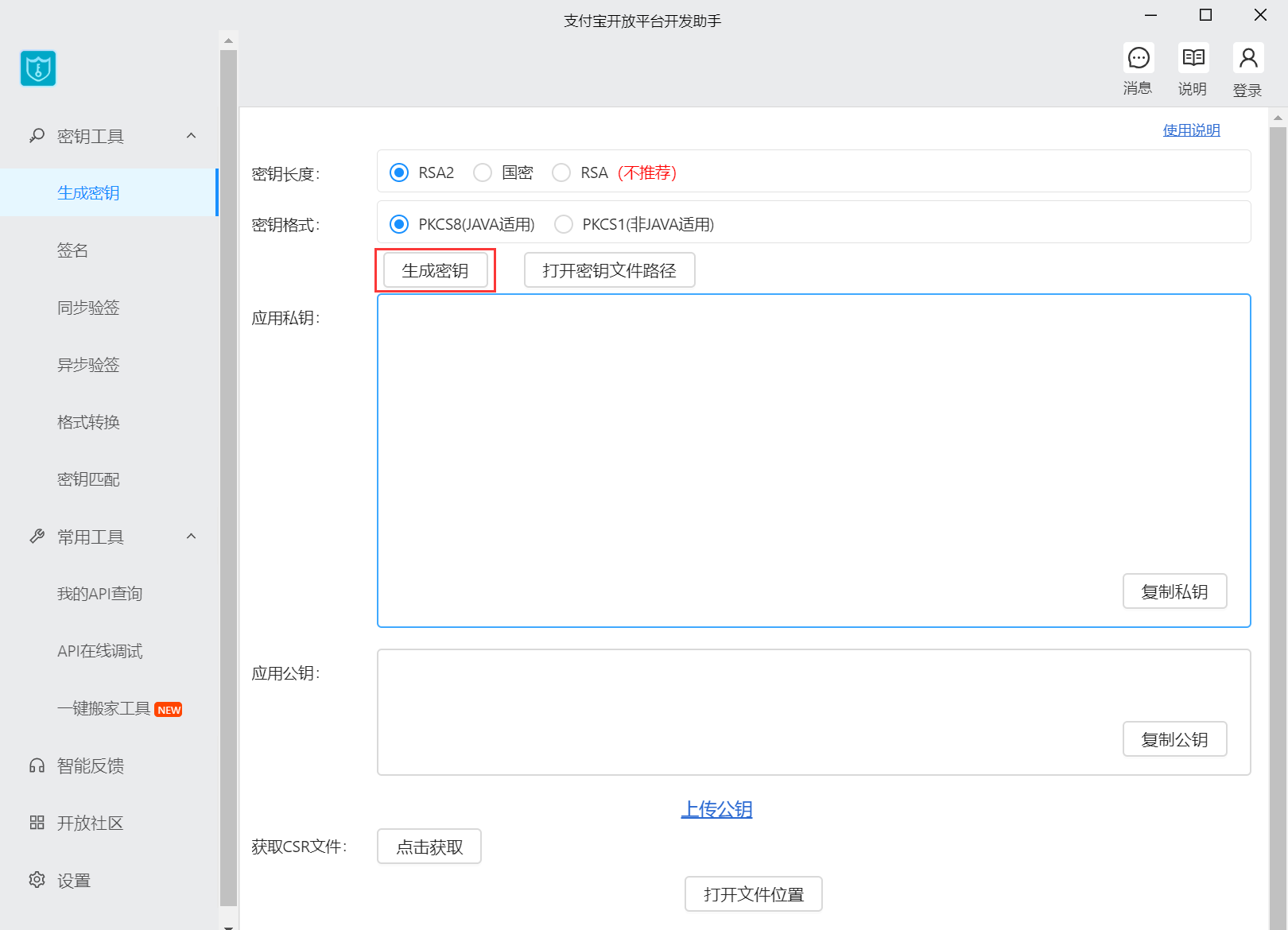Click the 获取CSR文件: label
This screenshot has width=1288, height=930.
tap(299, 847)
